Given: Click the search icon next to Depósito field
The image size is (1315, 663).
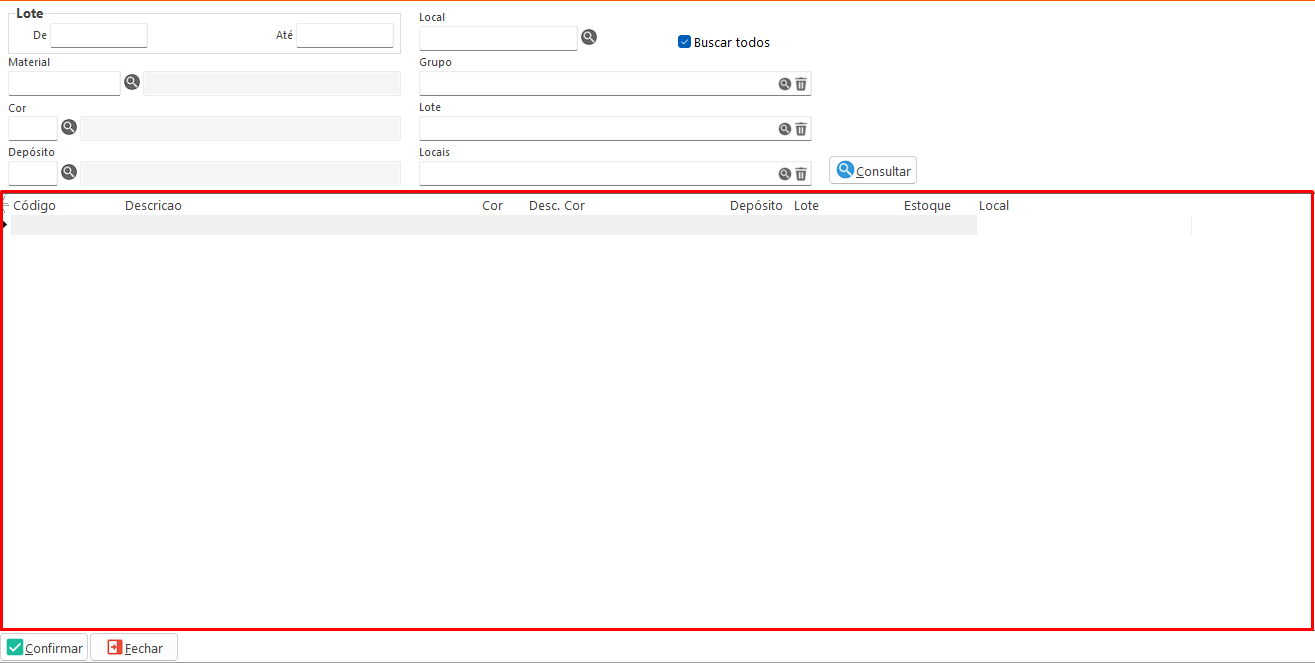Looking at the screenshot, I should (x=69, y=172).
